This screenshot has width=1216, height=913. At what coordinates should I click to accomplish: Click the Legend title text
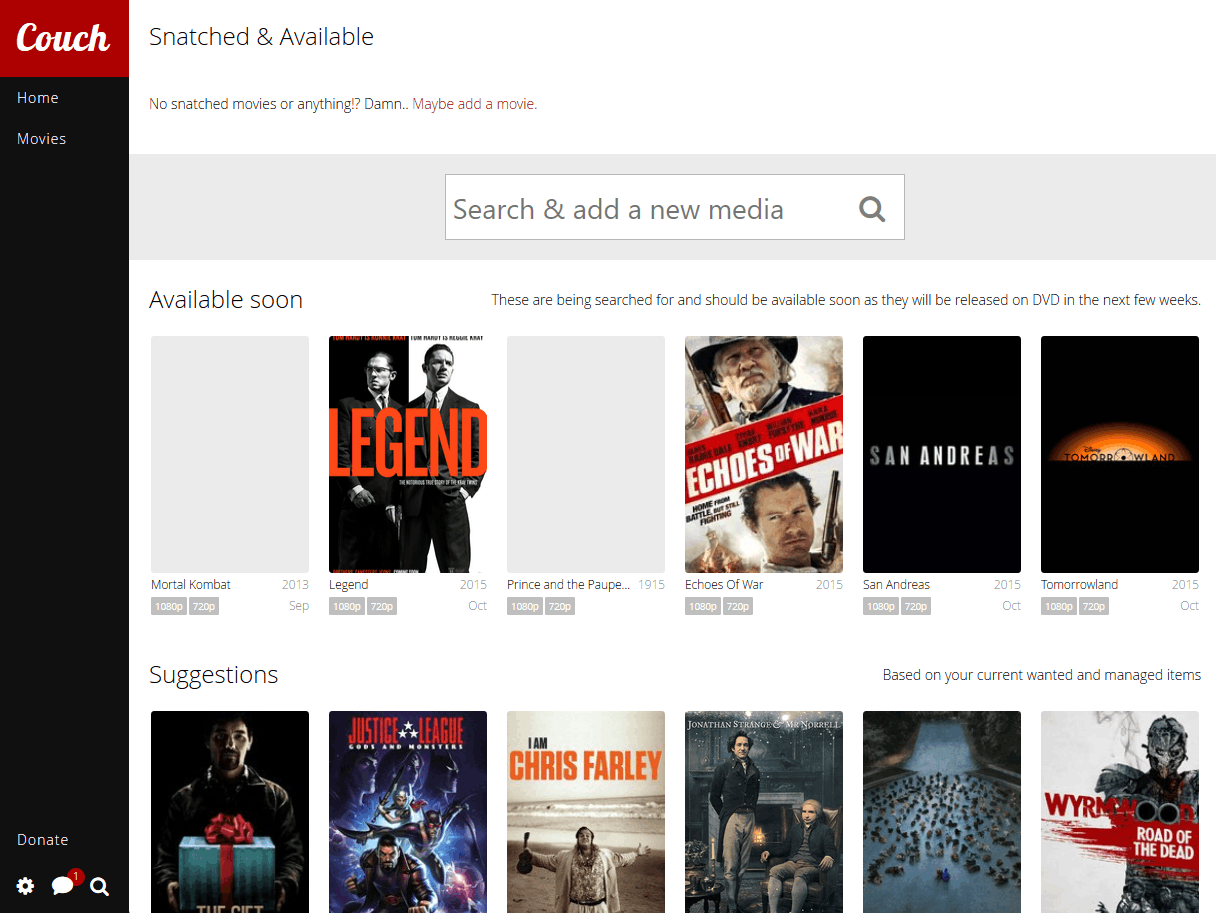tap(349, 585)
